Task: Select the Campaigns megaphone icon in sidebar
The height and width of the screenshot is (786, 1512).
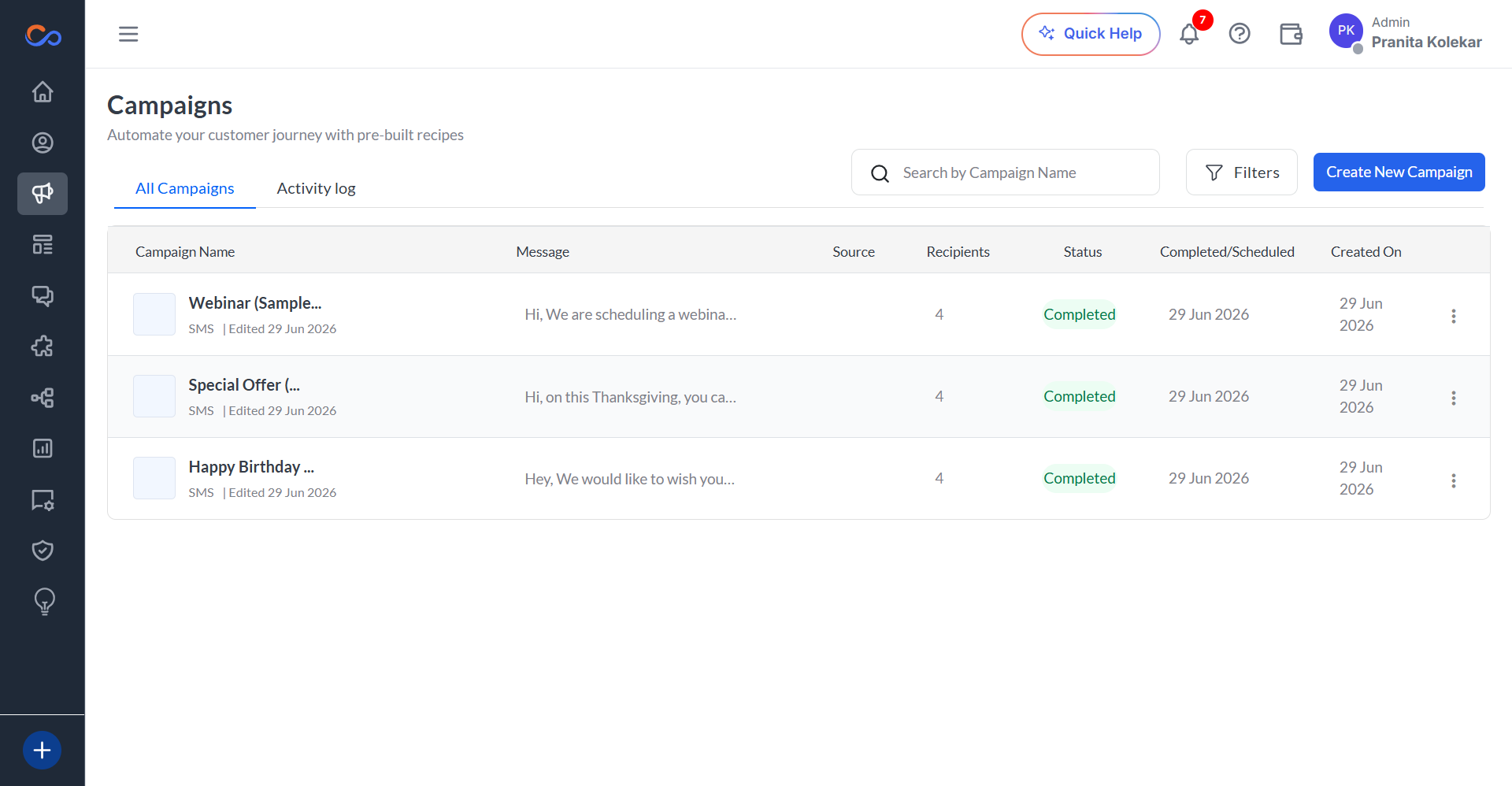Action: 43,194
